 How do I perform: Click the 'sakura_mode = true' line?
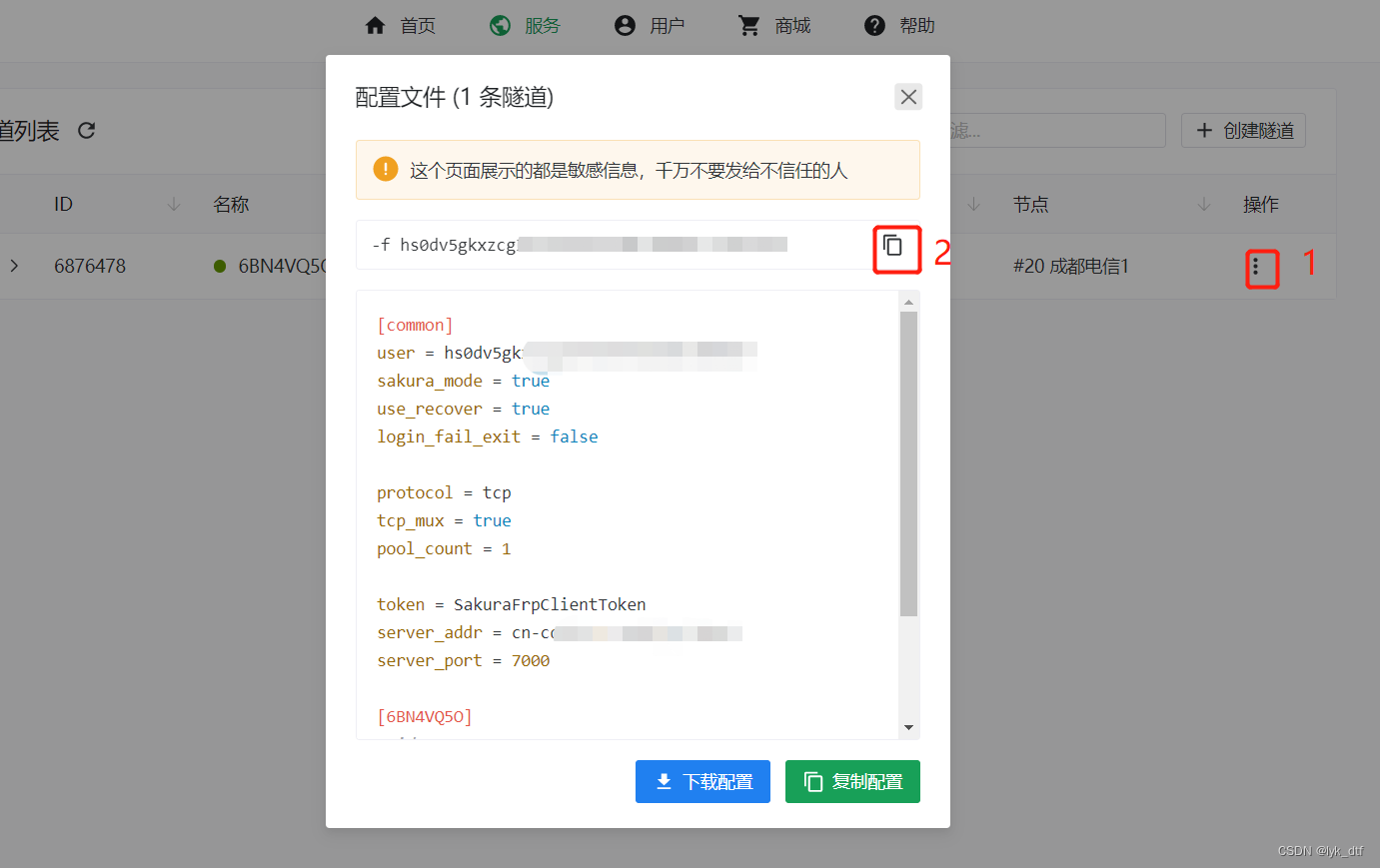click(x=464, y=381)
